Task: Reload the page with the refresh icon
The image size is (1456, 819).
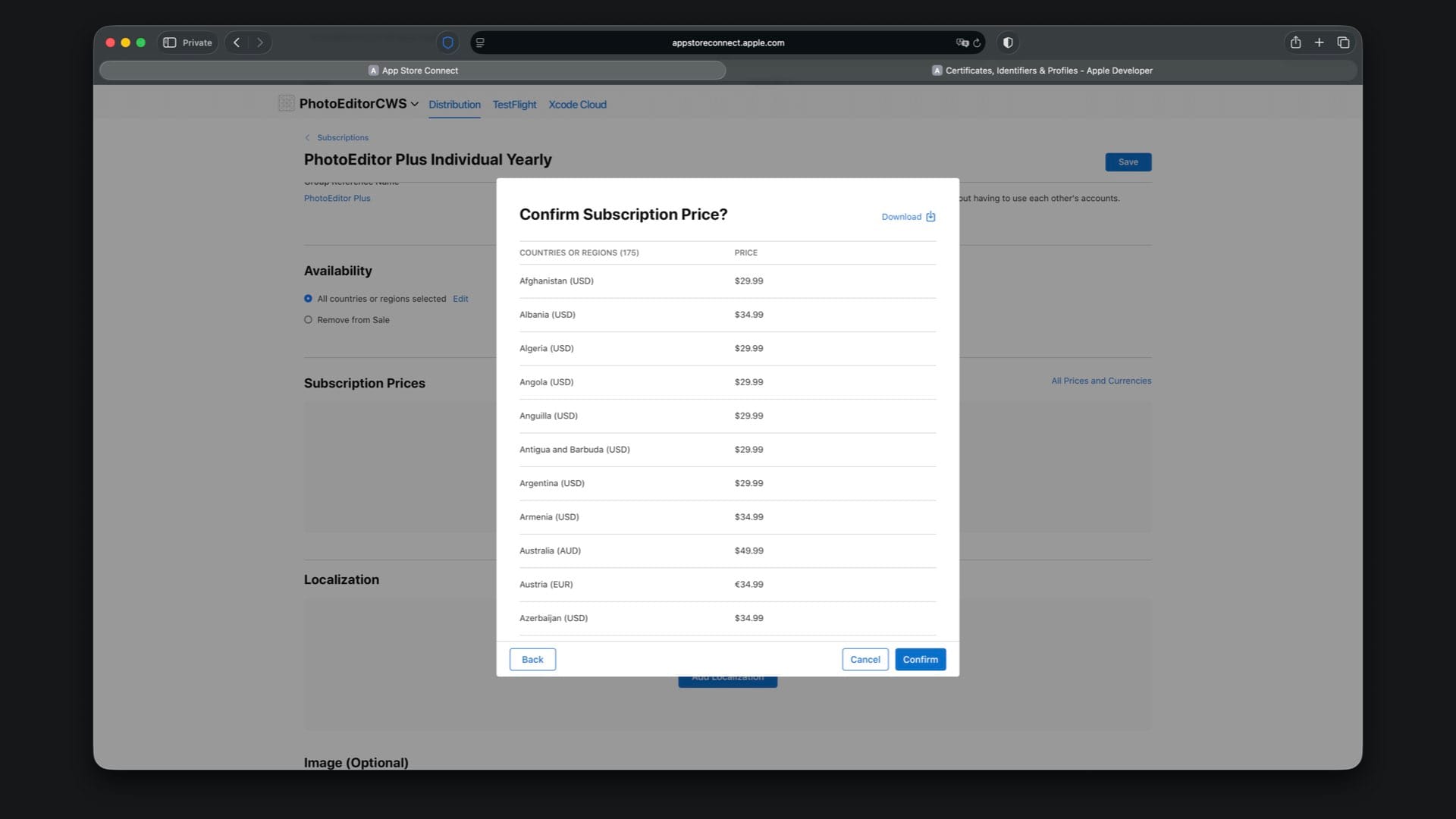Action: (x=977, y=42)
